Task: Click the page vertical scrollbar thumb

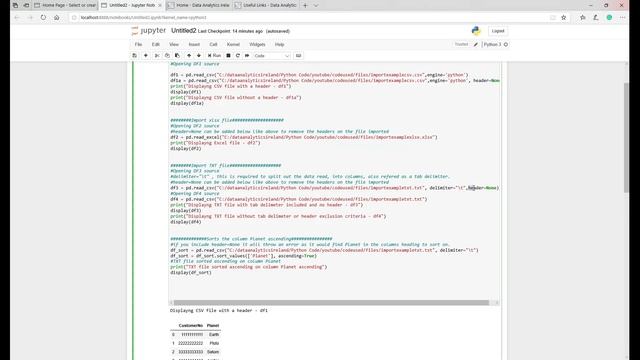Action: [x=626, y=137]
